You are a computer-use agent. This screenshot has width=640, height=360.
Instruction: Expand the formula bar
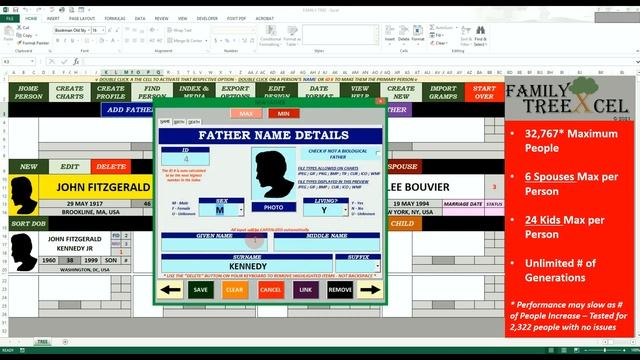(637, 62)
